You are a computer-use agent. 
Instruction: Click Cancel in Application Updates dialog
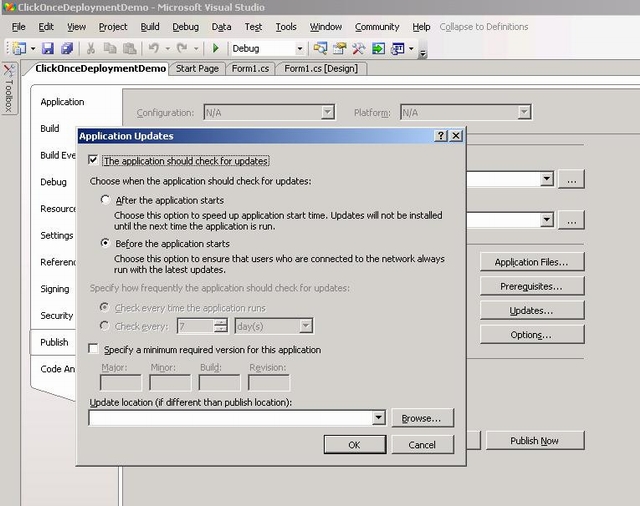tap(422, 444)
